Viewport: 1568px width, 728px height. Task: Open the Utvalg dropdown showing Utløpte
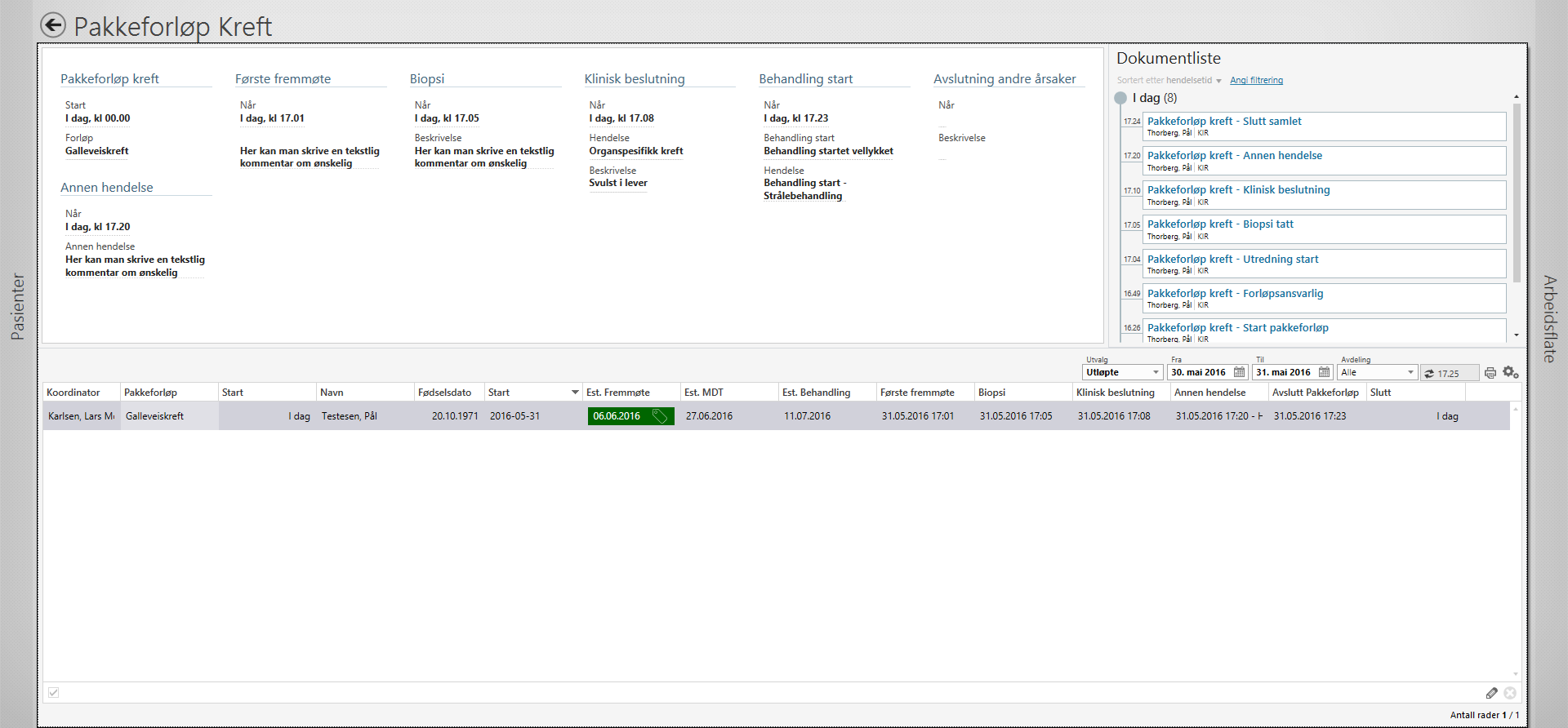[1123, 372]
